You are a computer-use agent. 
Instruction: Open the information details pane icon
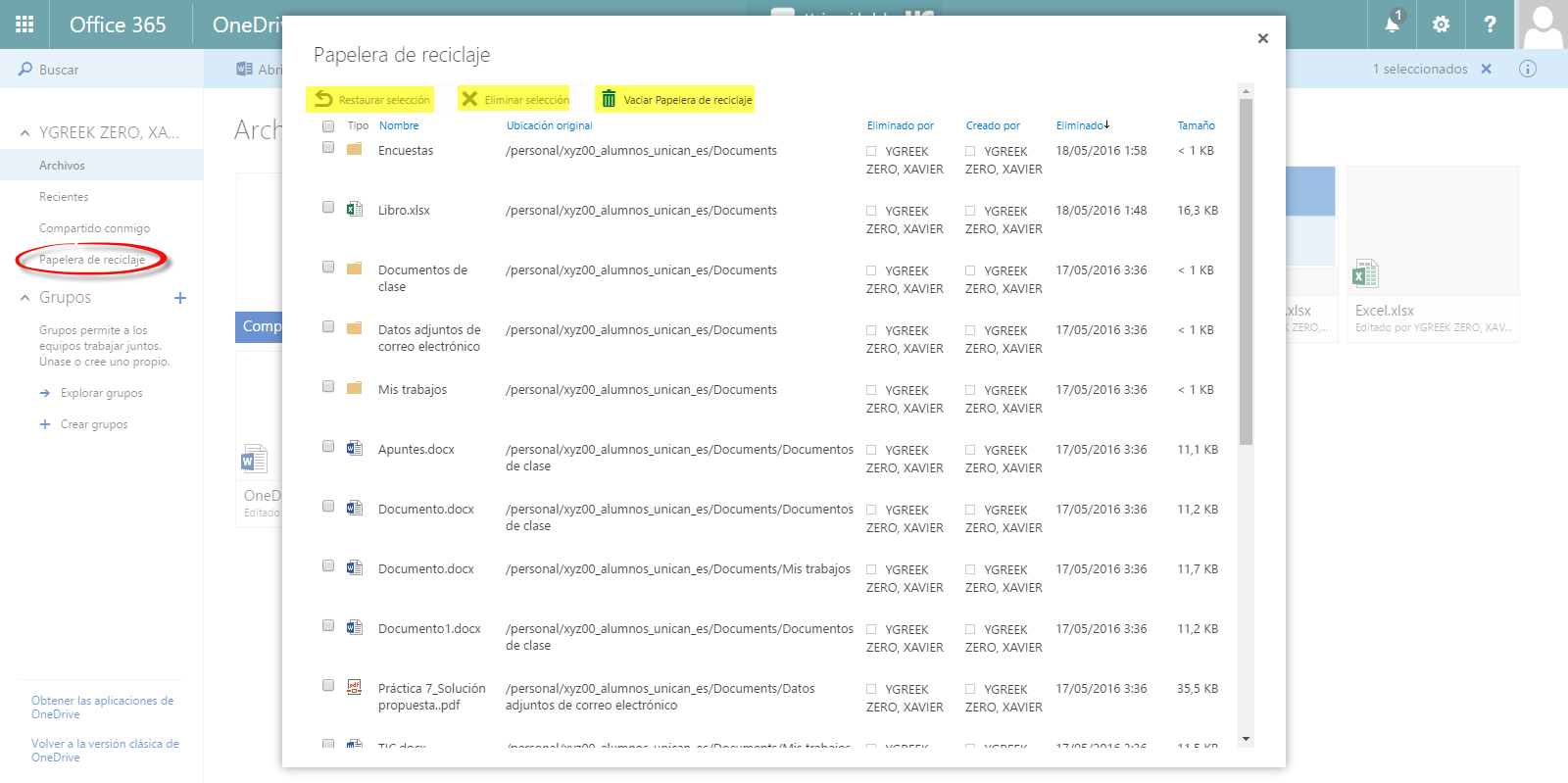pos(1528,69)
